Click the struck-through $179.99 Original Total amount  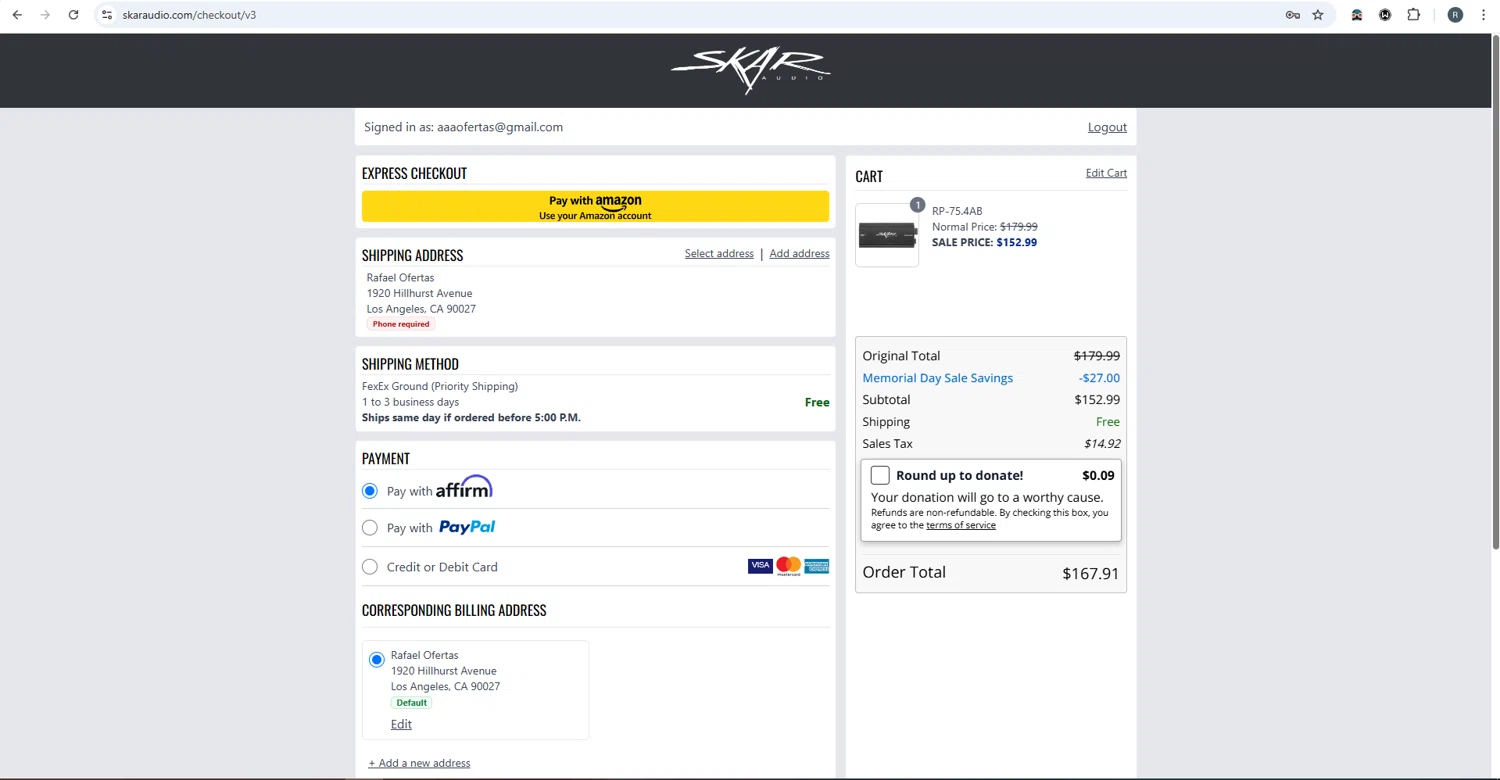1097,356
